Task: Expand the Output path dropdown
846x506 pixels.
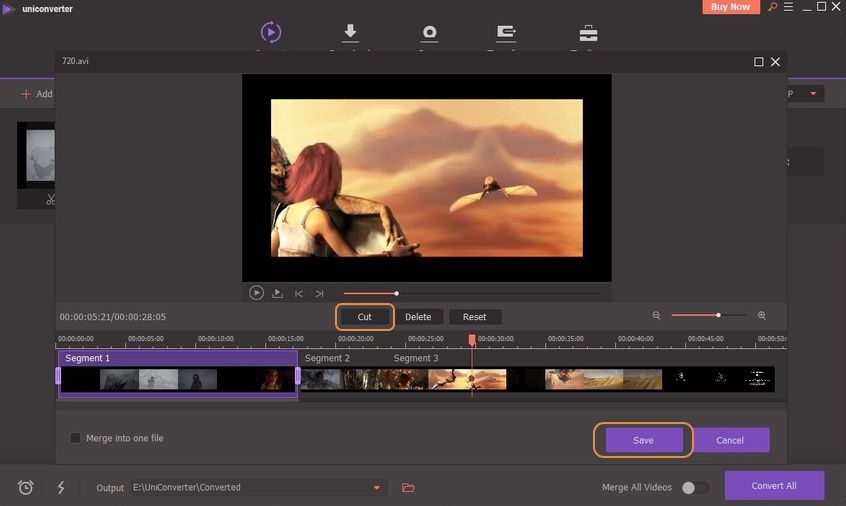Action: (x=377, y=487)
